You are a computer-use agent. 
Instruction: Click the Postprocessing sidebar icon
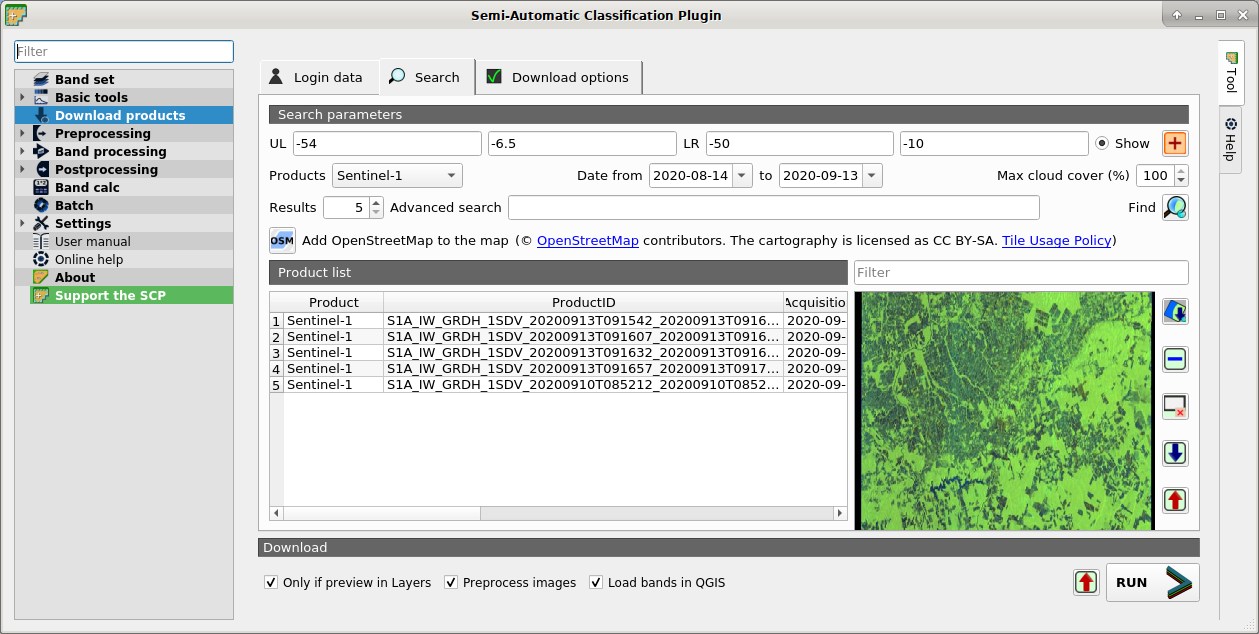click(x=41, y=169)
